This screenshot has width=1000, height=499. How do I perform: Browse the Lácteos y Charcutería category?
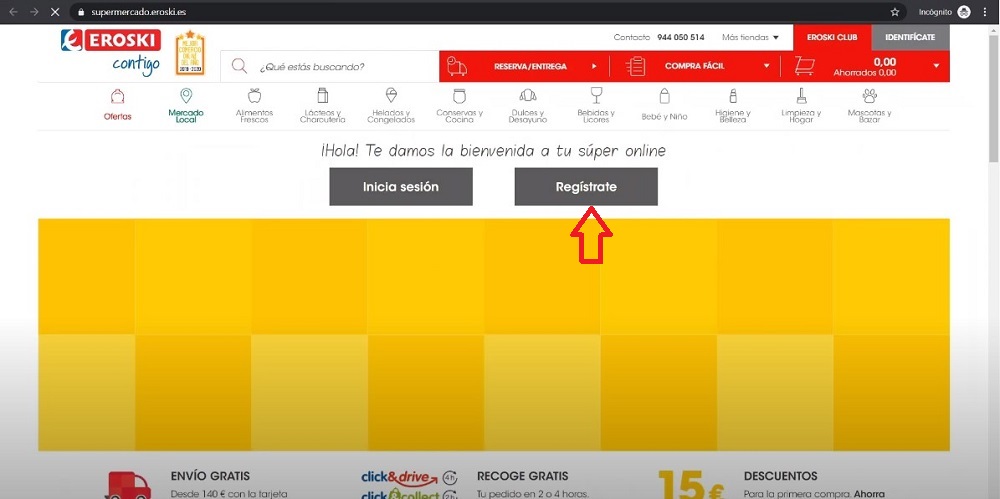[322, 104]
